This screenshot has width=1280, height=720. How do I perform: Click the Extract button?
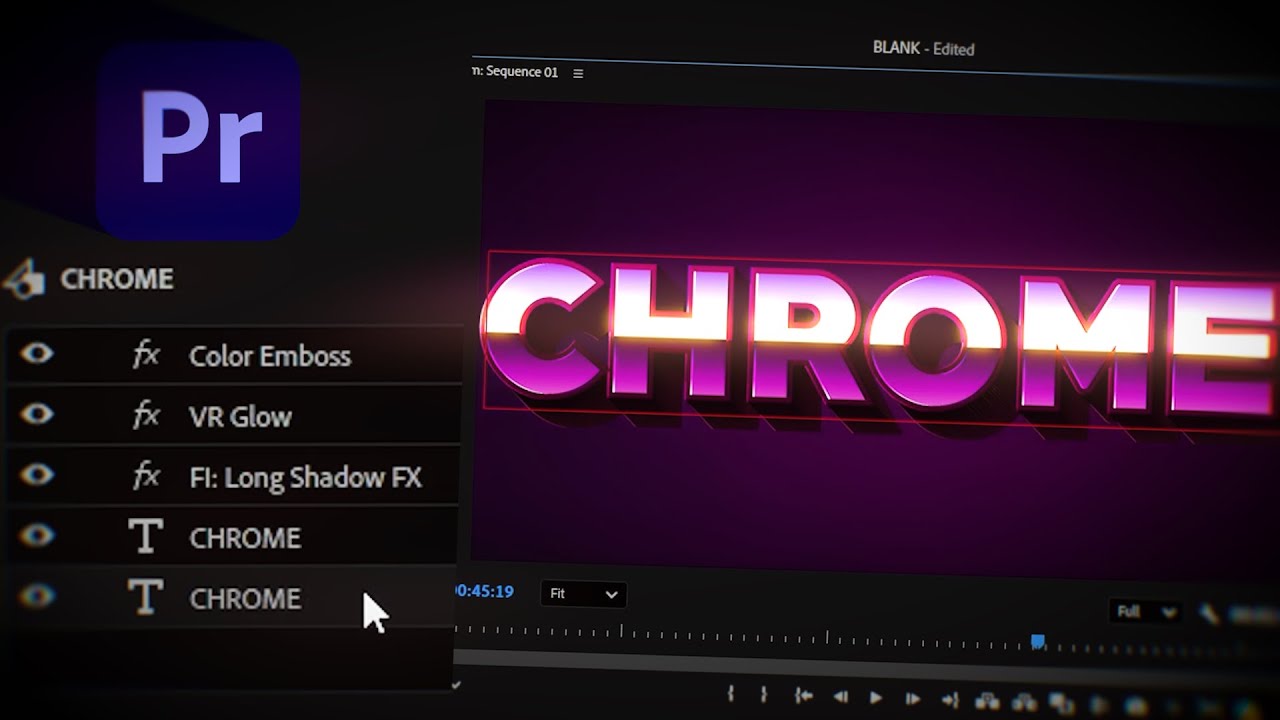[1024, 702]
